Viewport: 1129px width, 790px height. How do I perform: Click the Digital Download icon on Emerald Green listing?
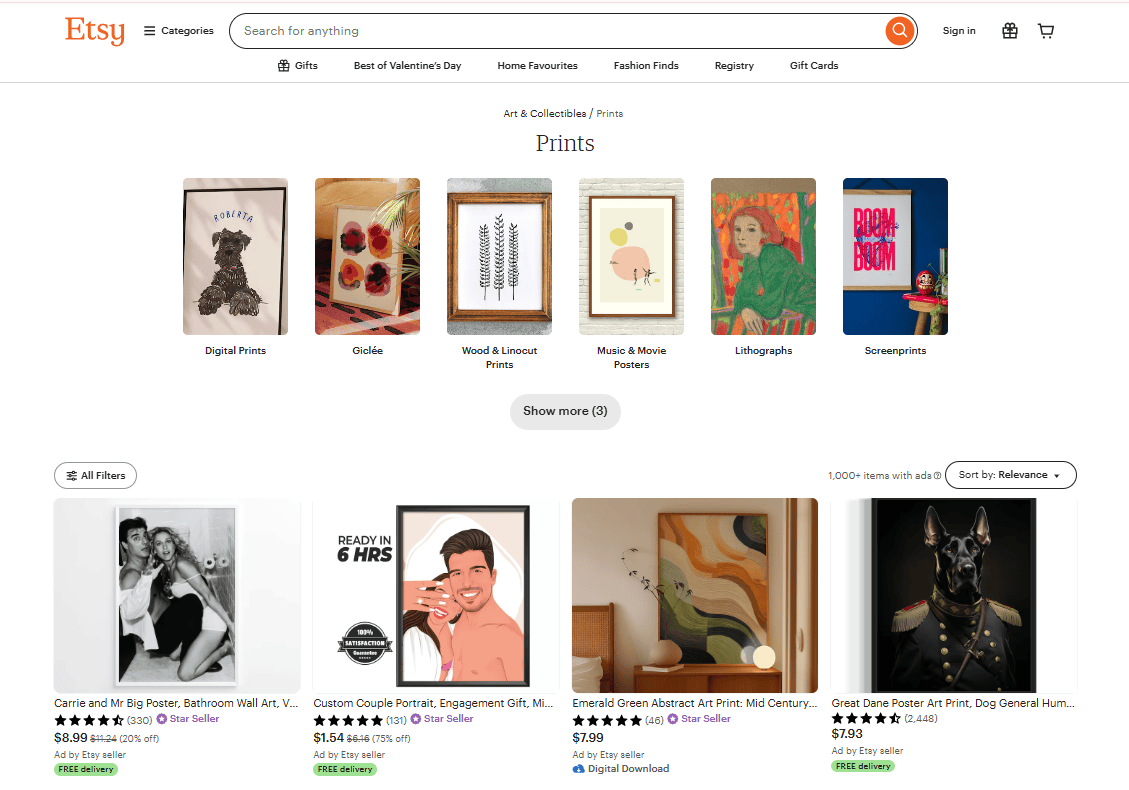point(580,768)
